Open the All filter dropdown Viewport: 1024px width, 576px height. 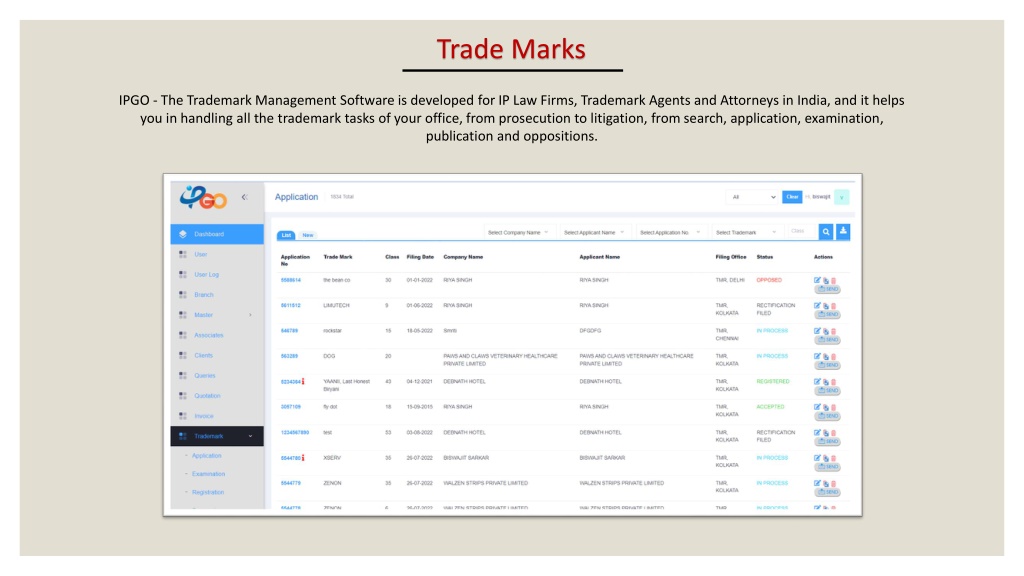click(752, 197)
